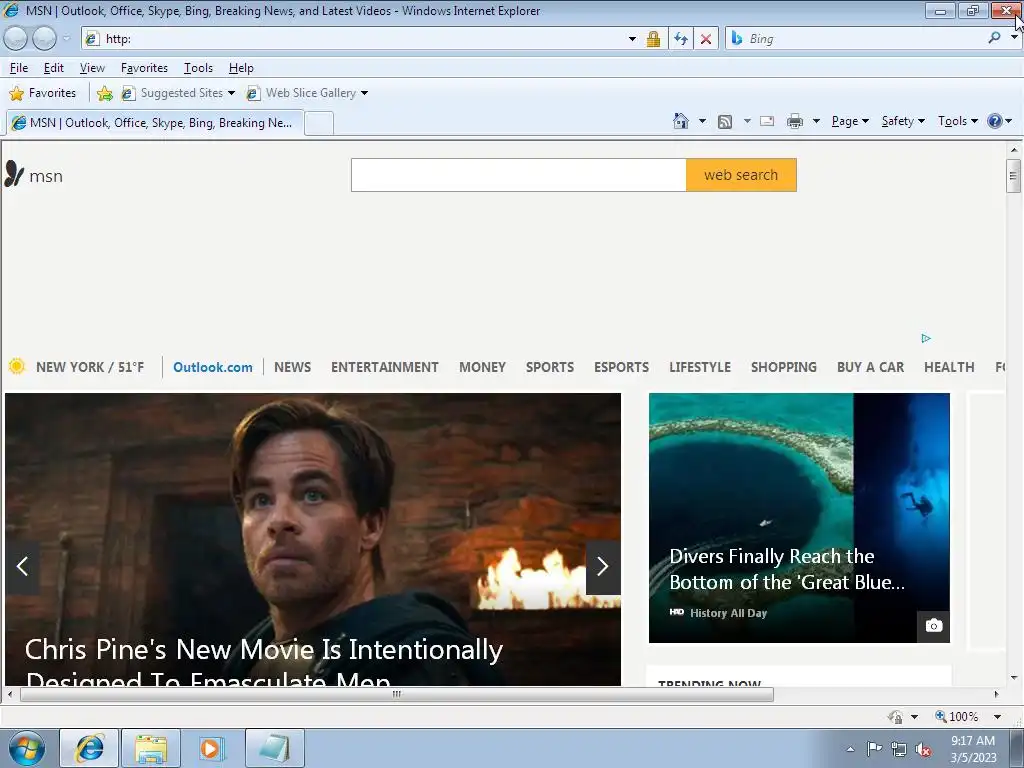This screenshot has width=1024, height=768.
Task: Open the Help menu
Action: [241, 68]
